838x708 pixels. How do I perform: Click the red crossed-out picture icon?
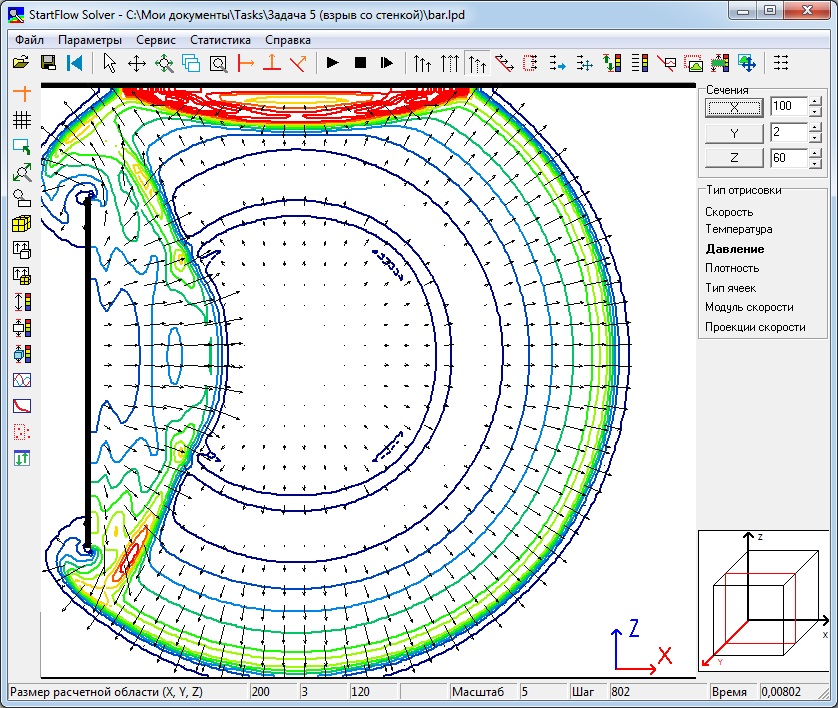point(666,64)
